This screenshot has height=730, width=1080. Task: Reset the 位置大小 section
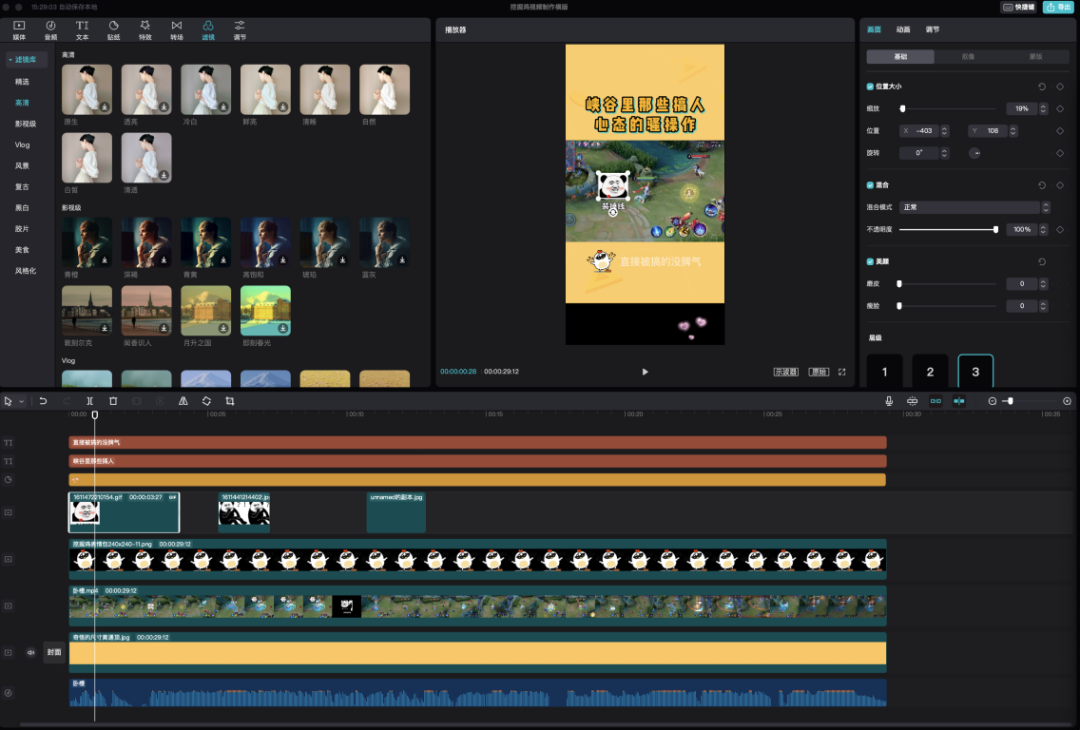click(1042, 87)
